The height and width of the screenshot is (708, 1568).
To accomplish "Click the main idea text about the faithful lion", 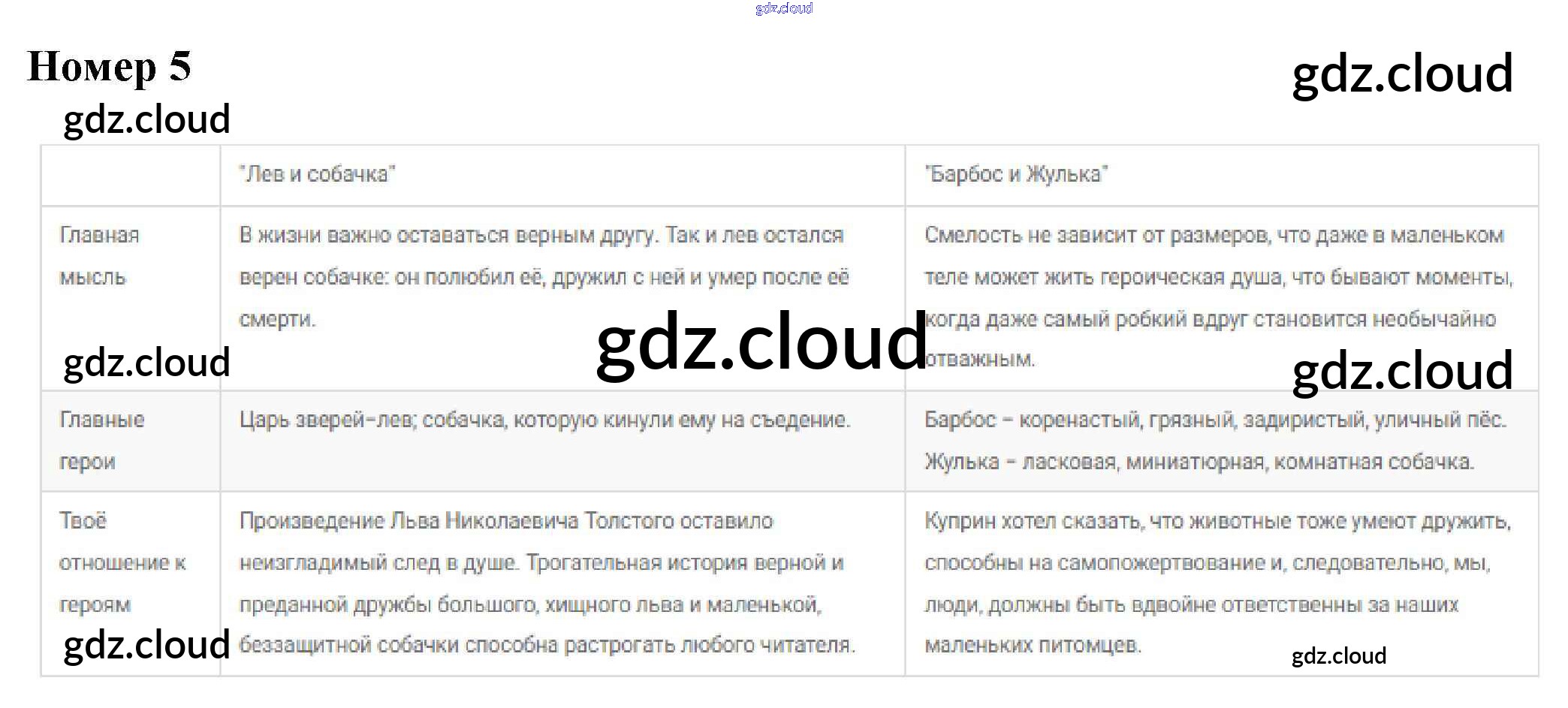I will 544,277.
